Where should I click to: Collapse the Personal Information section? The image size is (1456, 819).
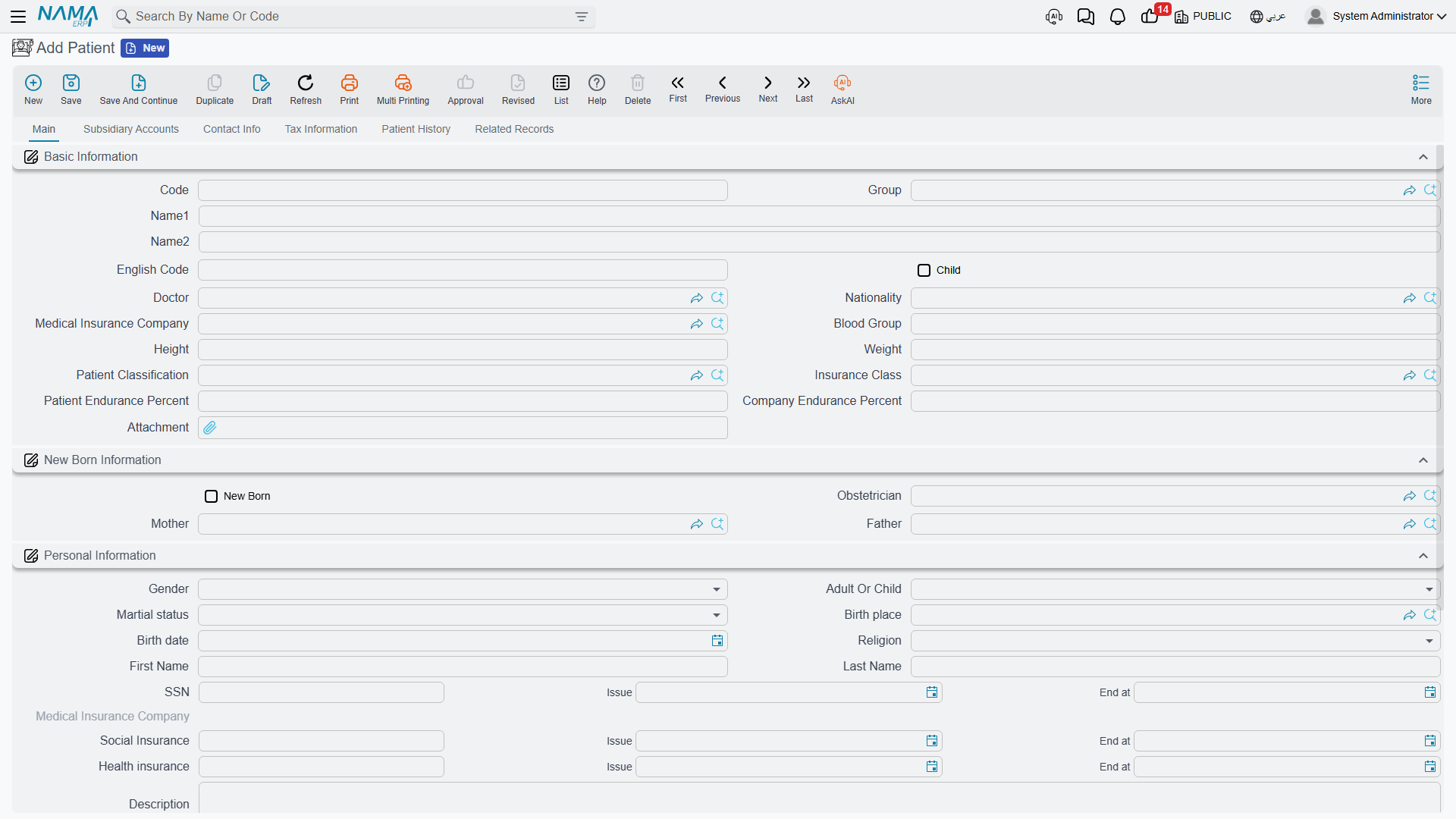1423,556
